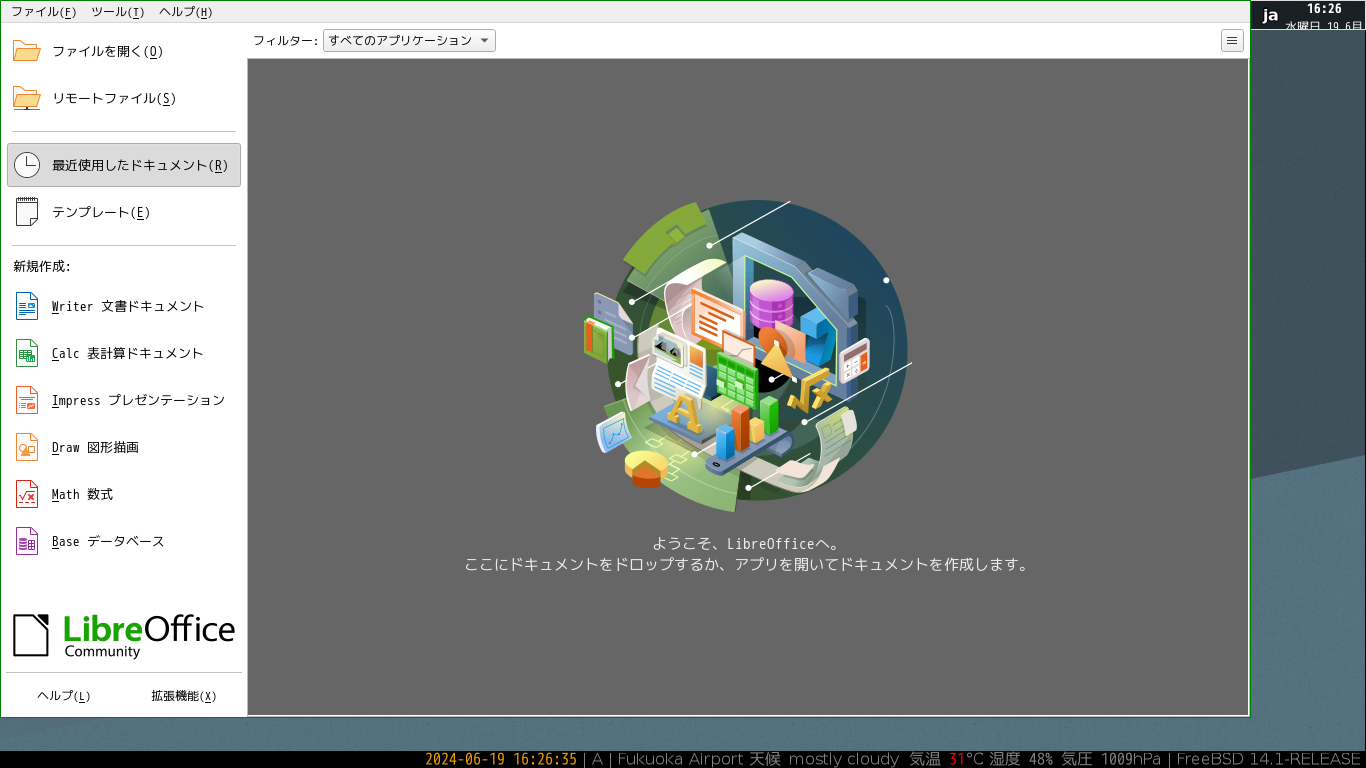
Task: Click the Draw drawing icon
Action: [x=26, y=447]
